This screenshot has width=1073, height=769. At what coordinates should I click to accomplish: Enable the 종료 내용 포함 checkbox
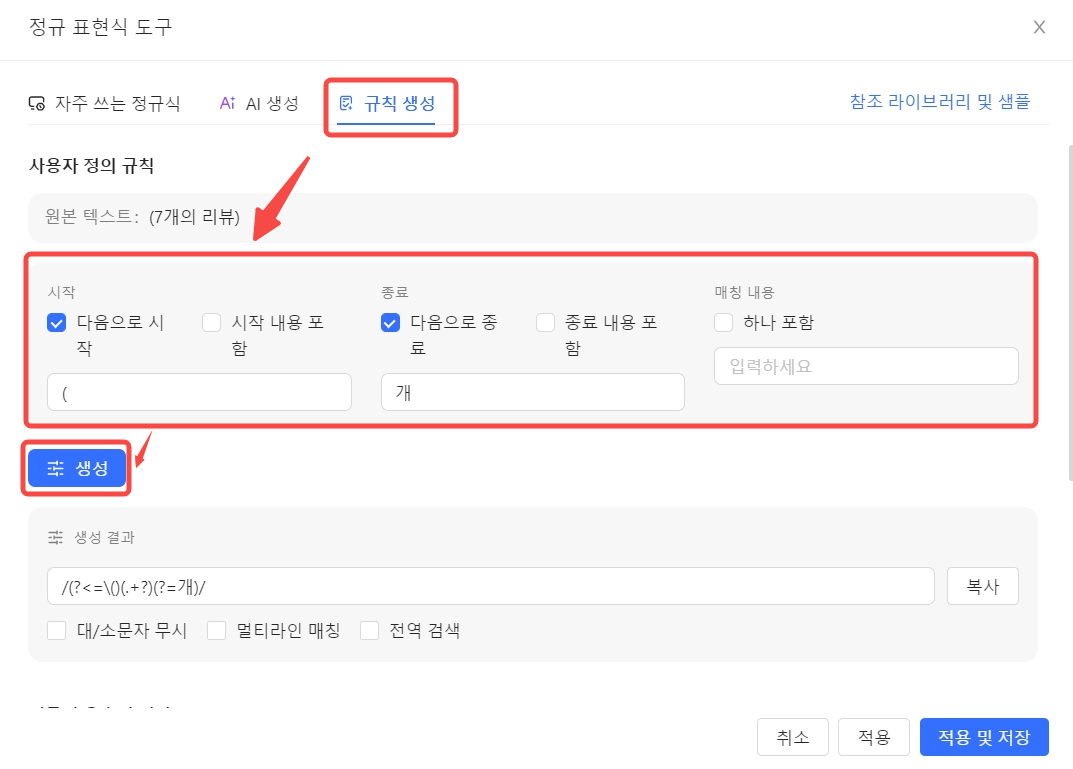(x=545, y=323)
